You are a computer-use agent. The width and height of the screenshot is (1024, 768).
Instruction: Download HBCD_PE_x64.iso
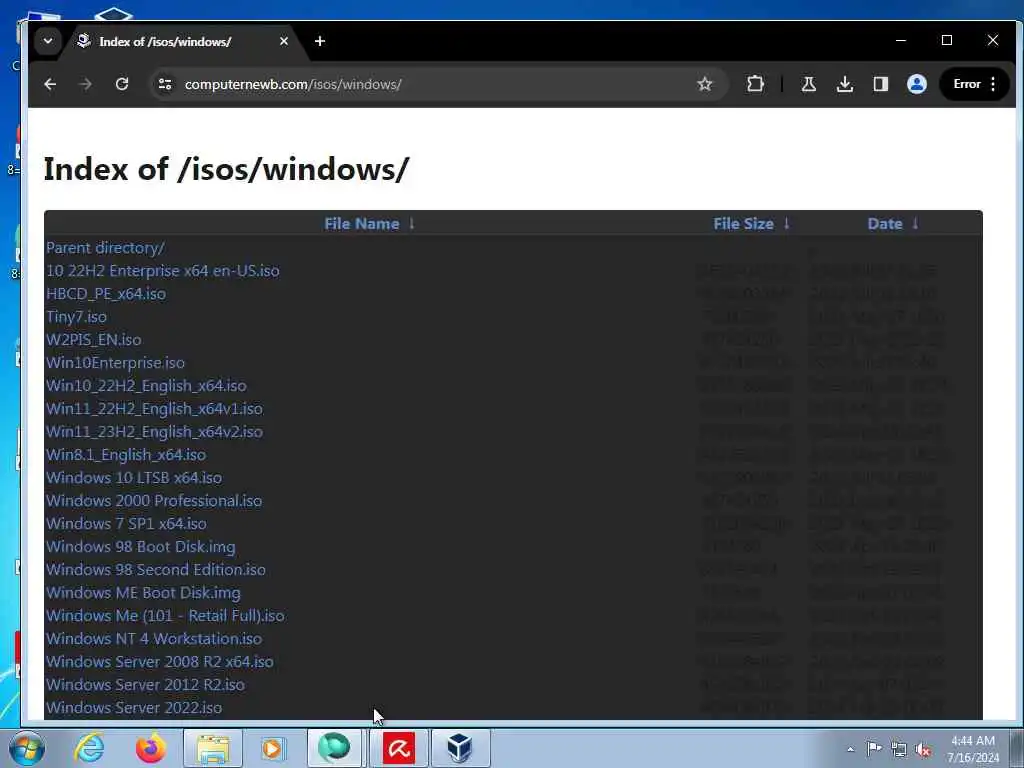106,294
